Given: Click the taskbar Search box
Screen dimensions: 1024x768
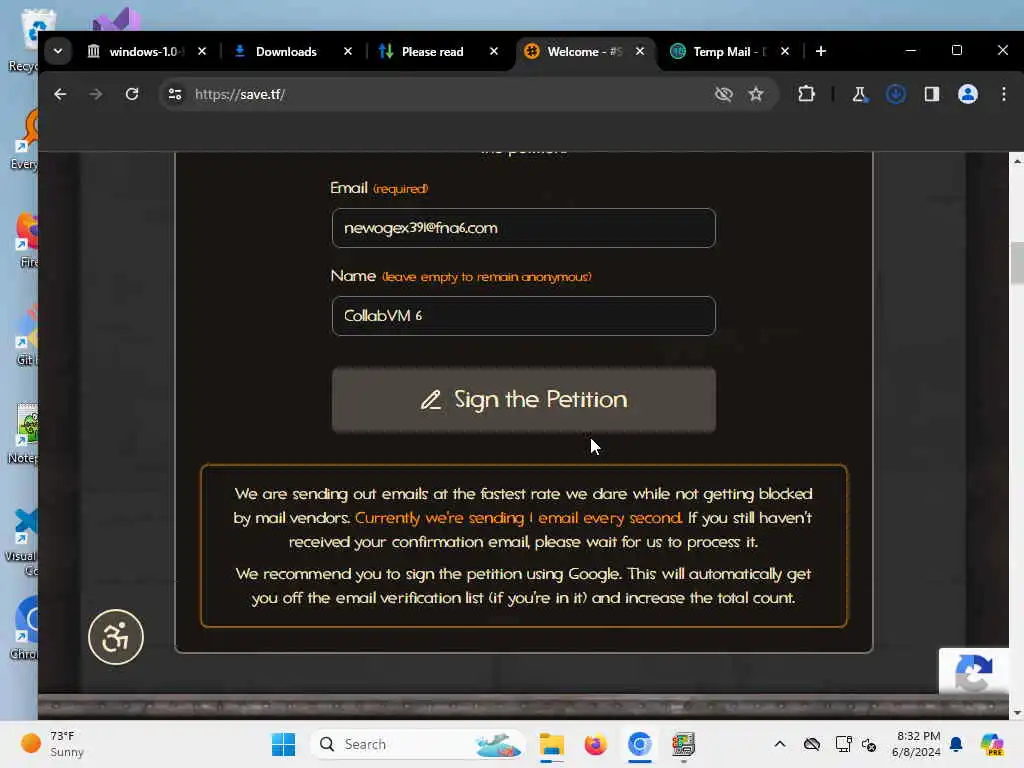Looking at the screenshot, I should tap(418, 744).
